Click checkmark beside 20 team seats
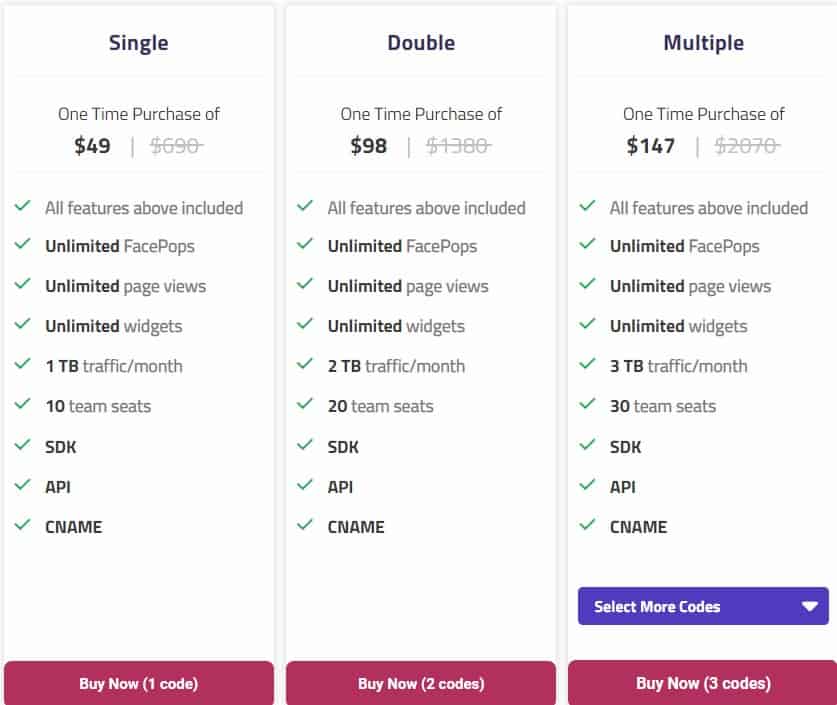This screenshot has height=705, width=837. (x=305, y=405)
